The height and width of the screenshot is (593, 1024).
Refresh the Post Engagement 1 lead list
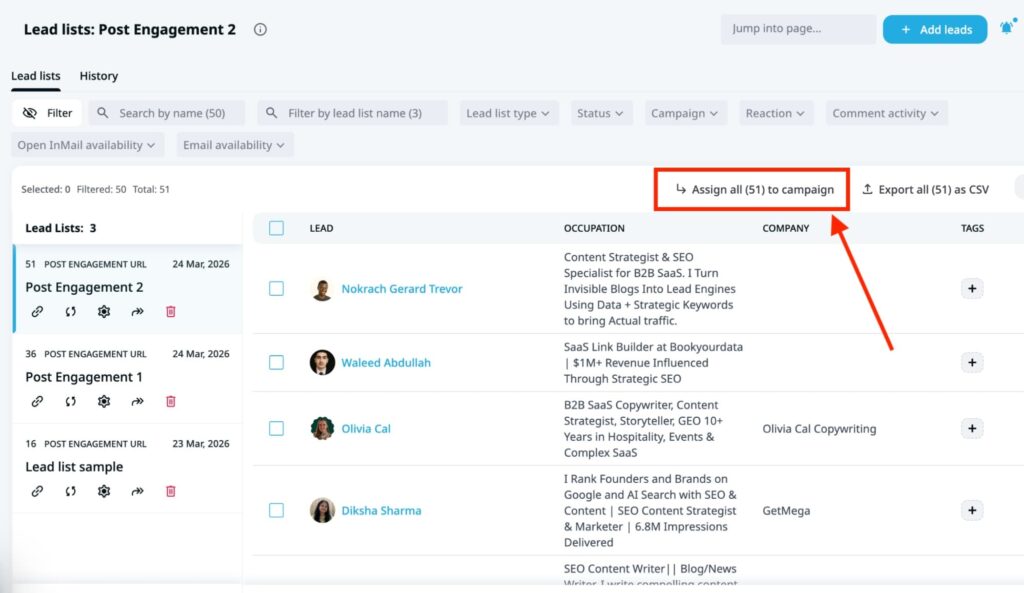point(69,401)
